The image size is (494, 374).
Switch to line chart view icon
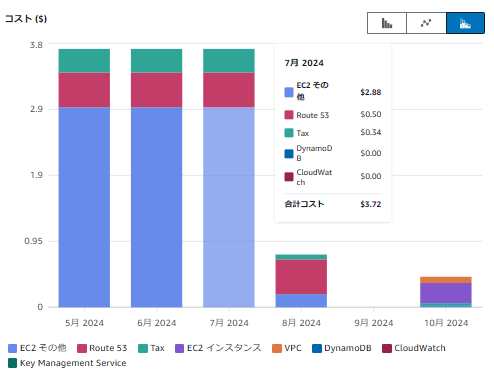(x=426, y=23)
